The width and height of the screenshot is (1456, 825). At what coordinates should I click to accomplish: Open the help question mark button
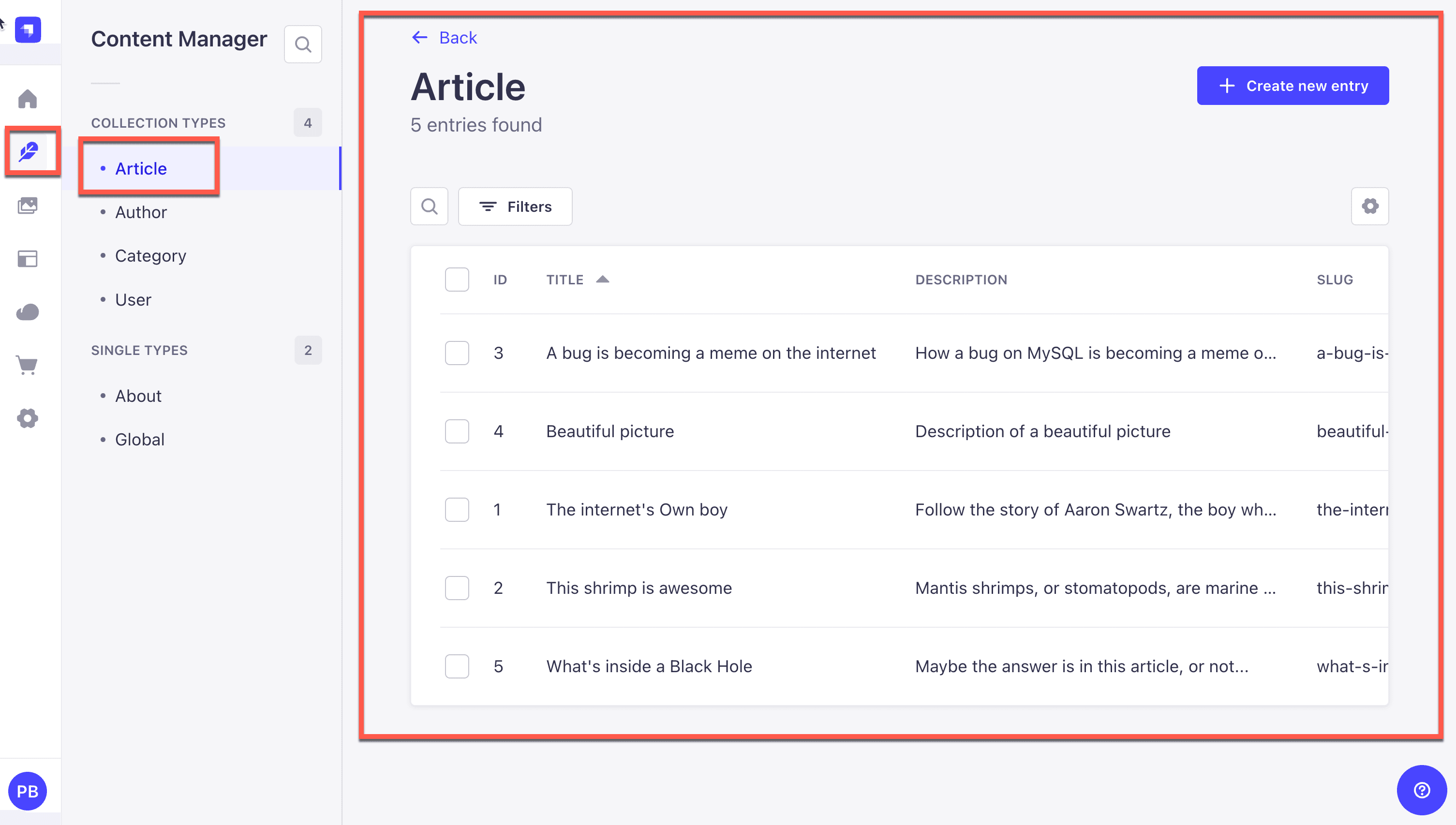click(x=1422, y=790)
